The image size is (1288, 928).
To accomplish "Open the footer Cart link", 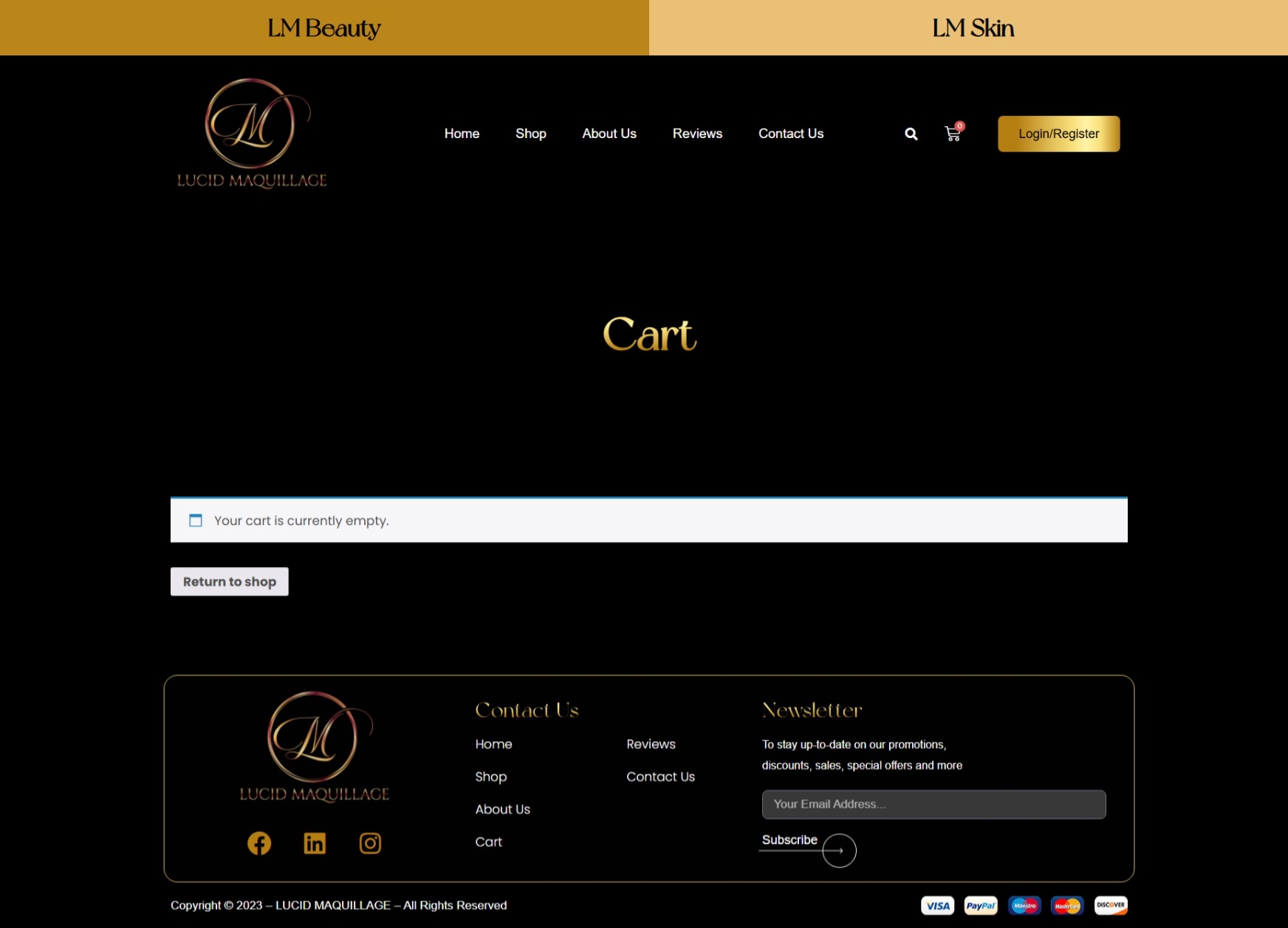I will [488, 842].
